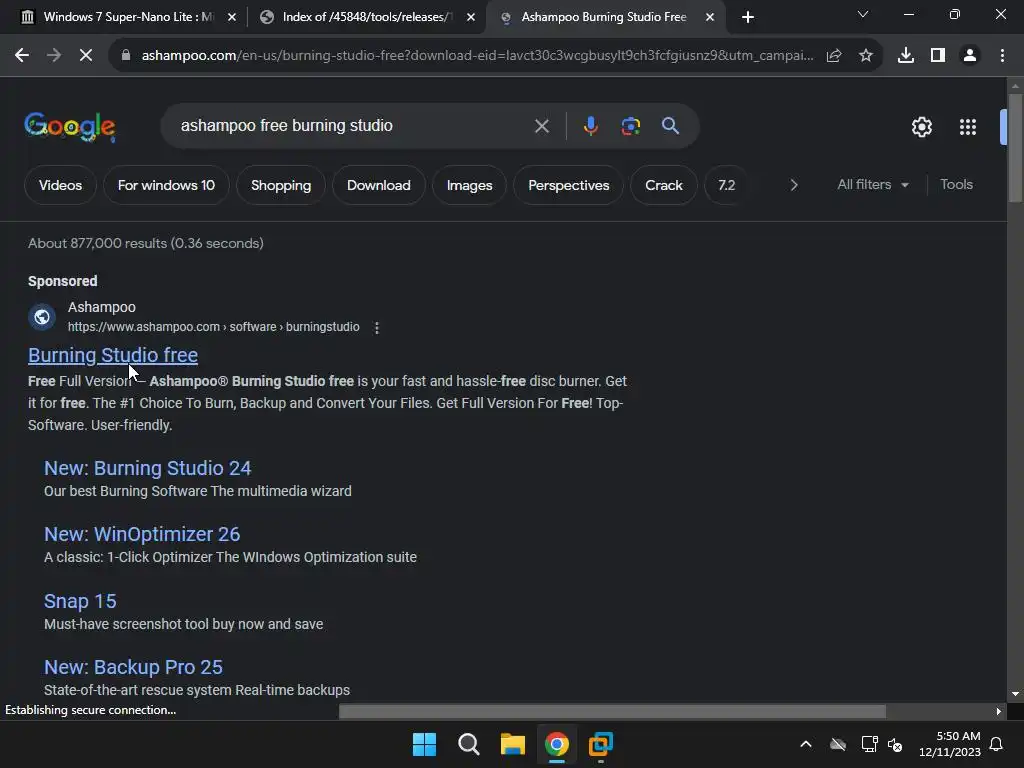Open New: WinOptimizer 26 link
The width and height of the screenshot is (1024, 768).
[x=142, y=534]
